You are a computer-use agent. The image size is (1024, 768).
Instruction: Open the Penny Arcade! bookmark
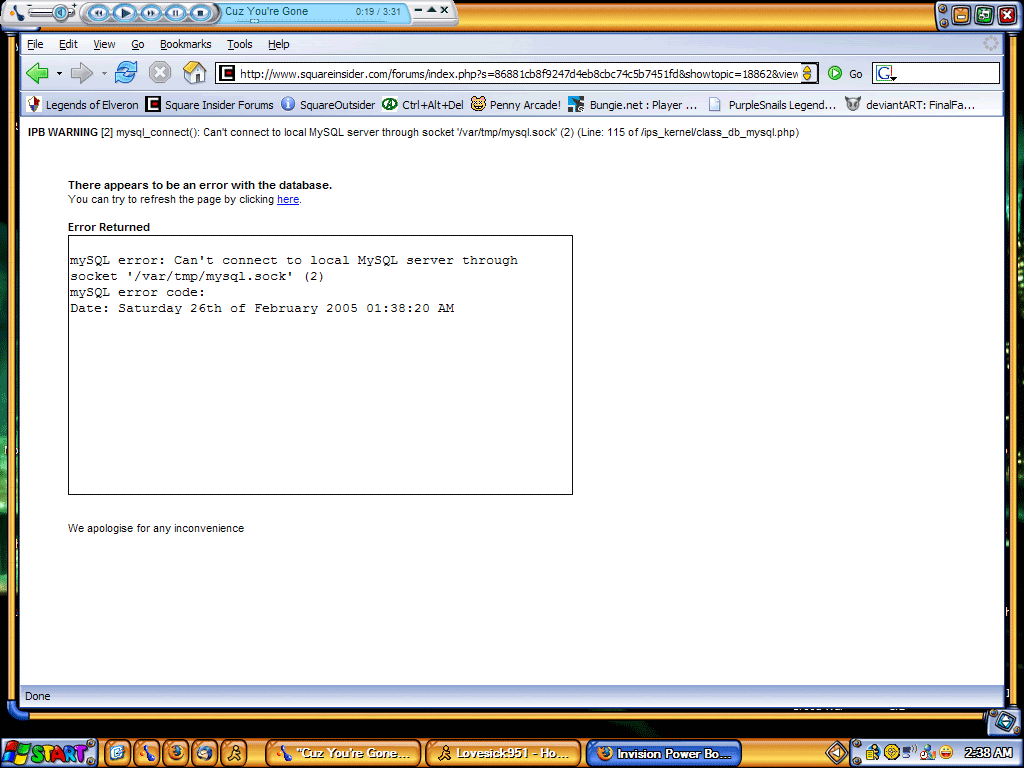click(x=516, y=104)
